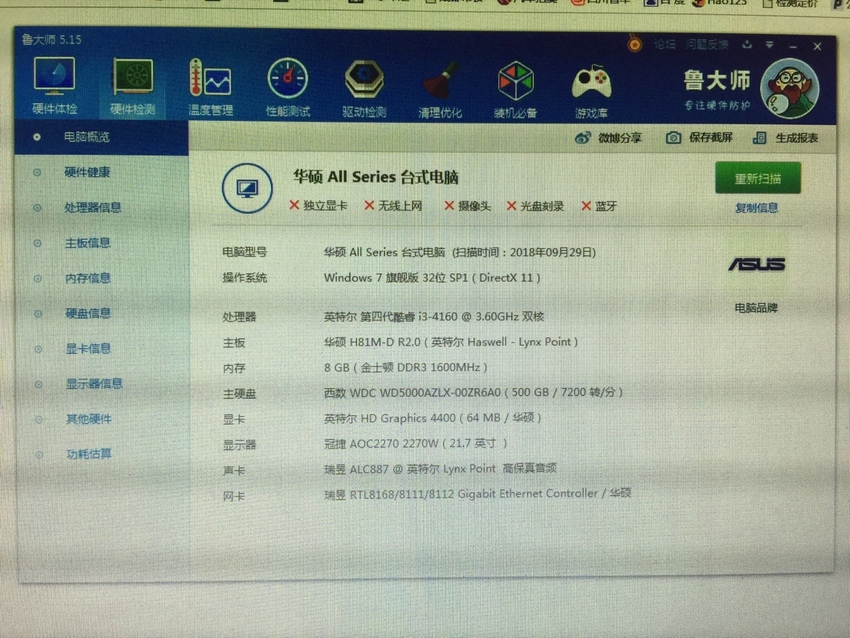The image size is (850, 638).
Task: Click the 鲁大师 mascot avatar
Action: pyautogui.click(x=789, y=89)
